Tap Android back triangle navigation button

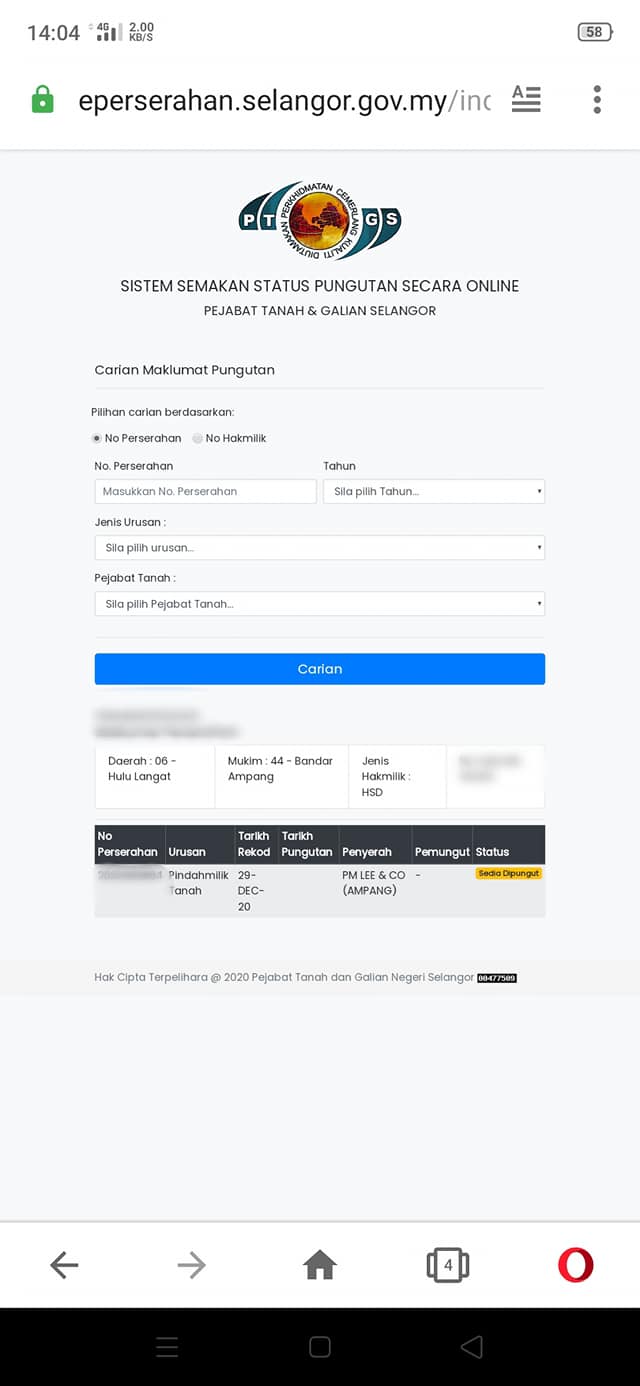click(472, 1347)
